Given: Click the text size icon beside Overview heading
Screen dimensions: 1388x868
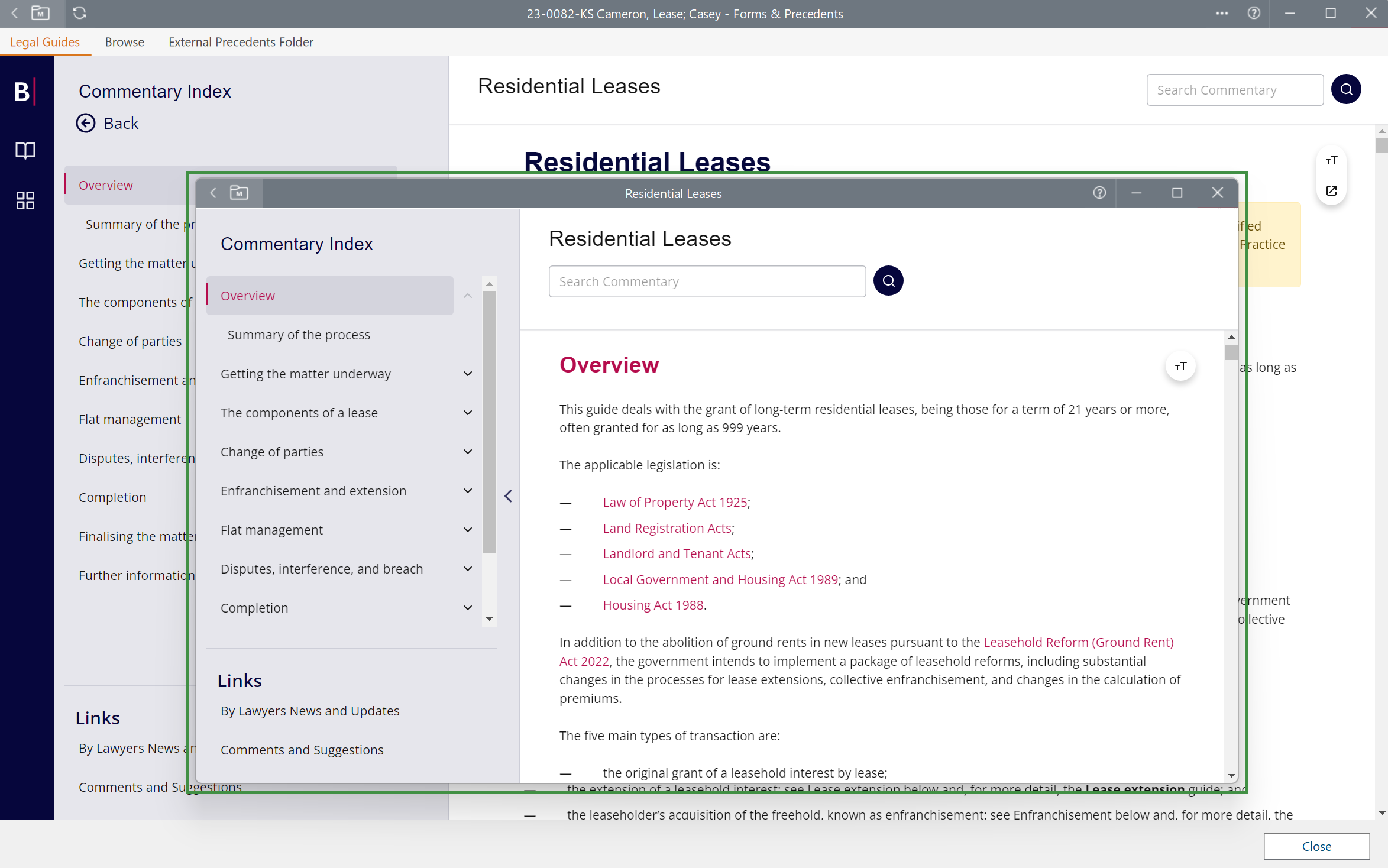Looking at the screenshot, I should point(1180,367).
